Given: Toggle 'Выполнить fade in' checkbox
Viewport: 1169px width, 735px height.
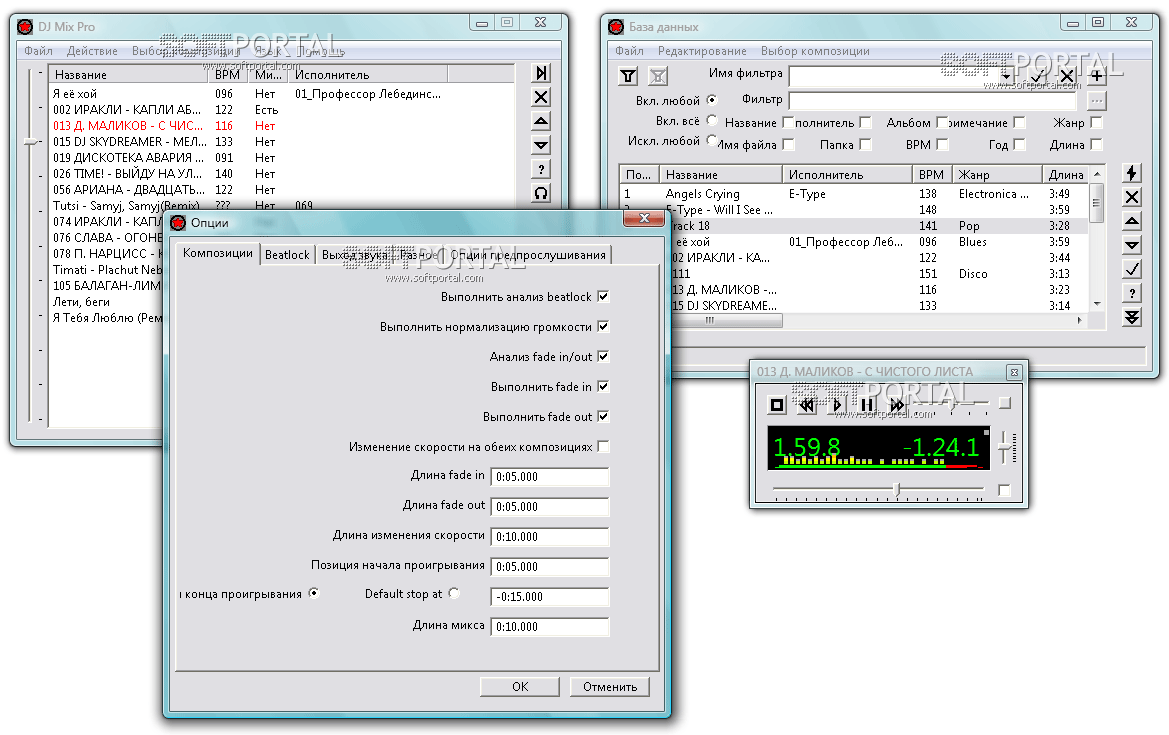Looking at the screenshot, I should 603,386.
